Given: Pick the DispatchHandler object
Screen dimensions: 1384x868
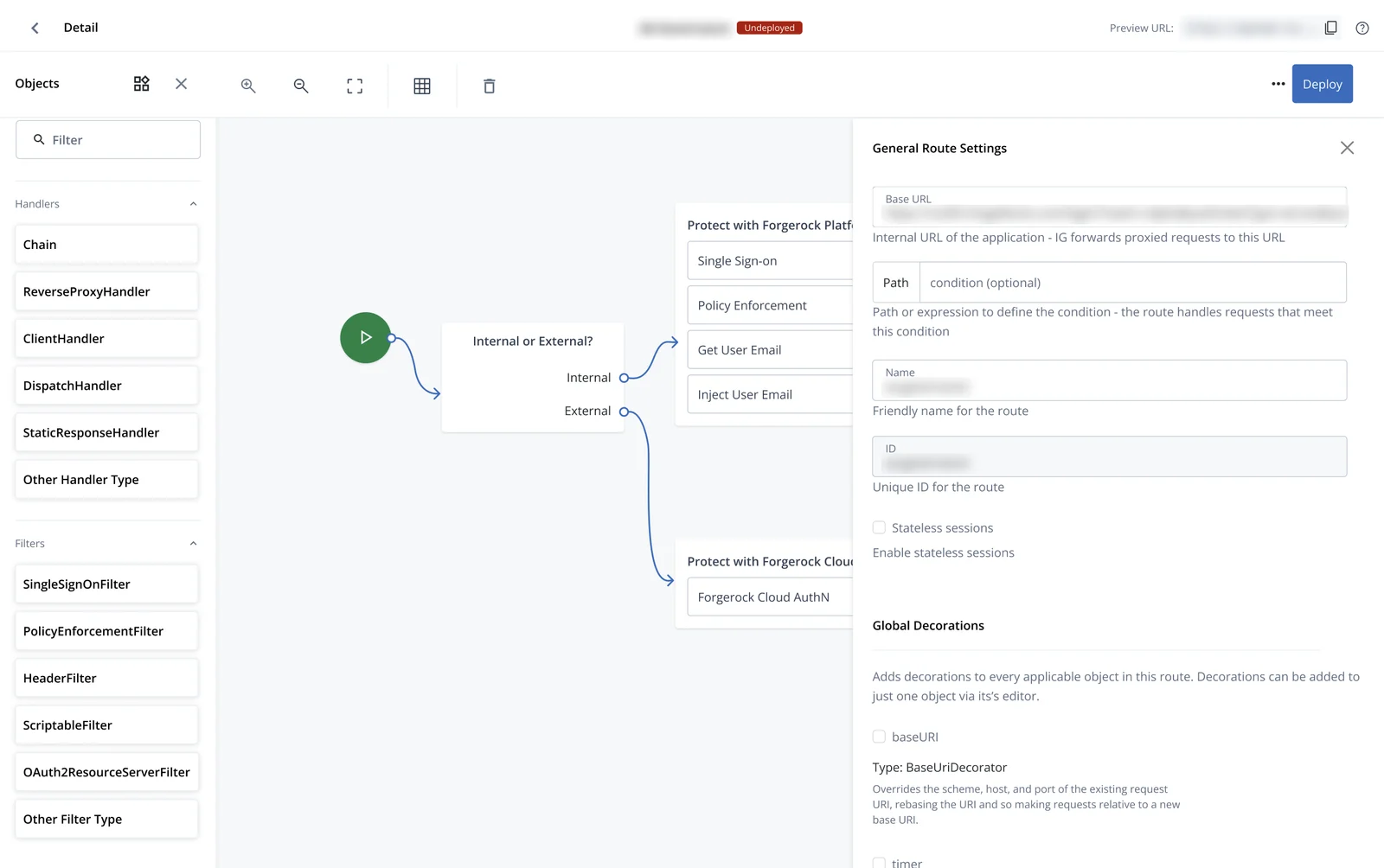Looking at the screenshot, I should tap(106, 386).
